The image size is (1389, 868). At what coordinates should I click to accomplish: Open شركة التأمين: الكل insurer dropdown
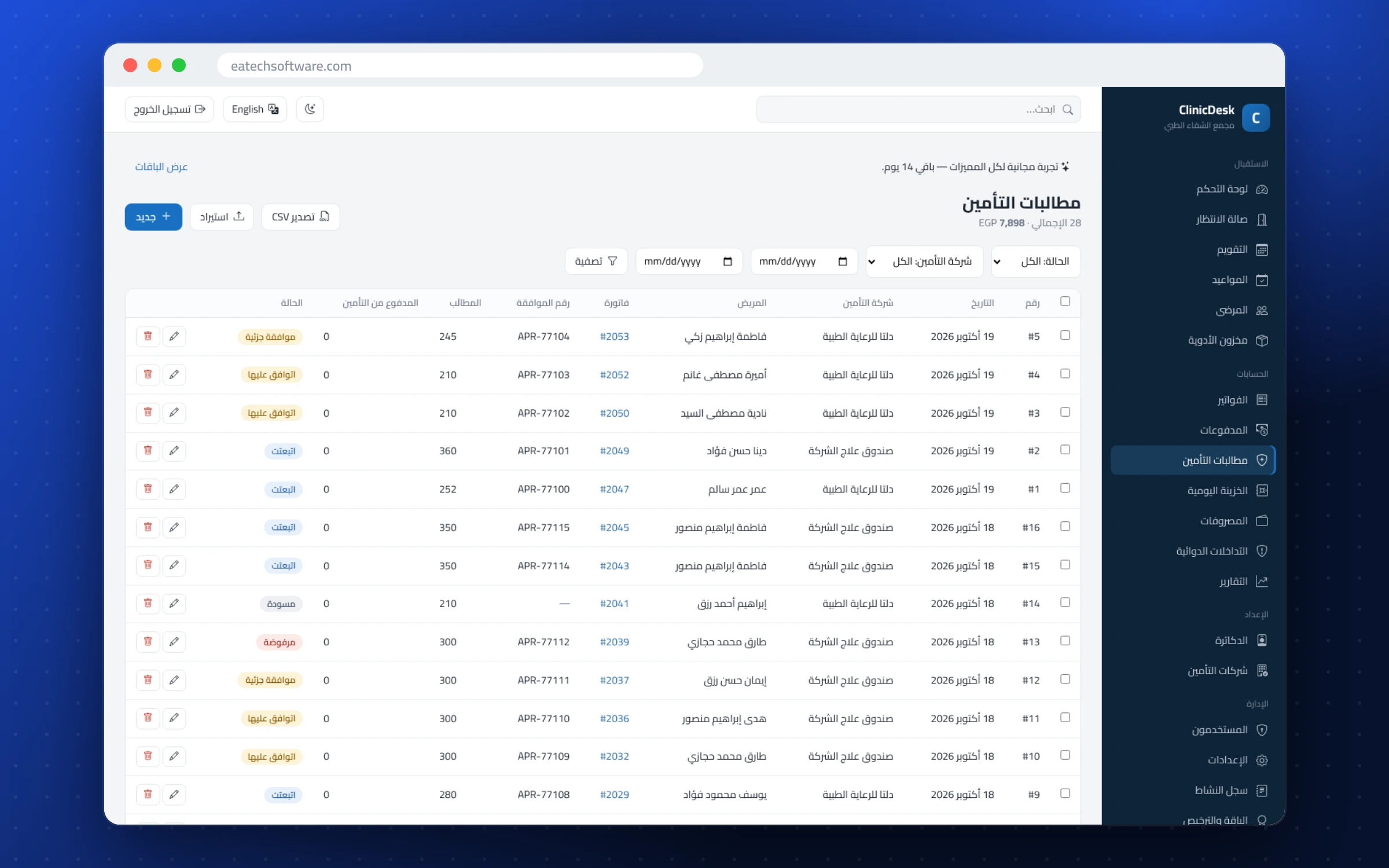pyautogui.click(x=924, y=262)
